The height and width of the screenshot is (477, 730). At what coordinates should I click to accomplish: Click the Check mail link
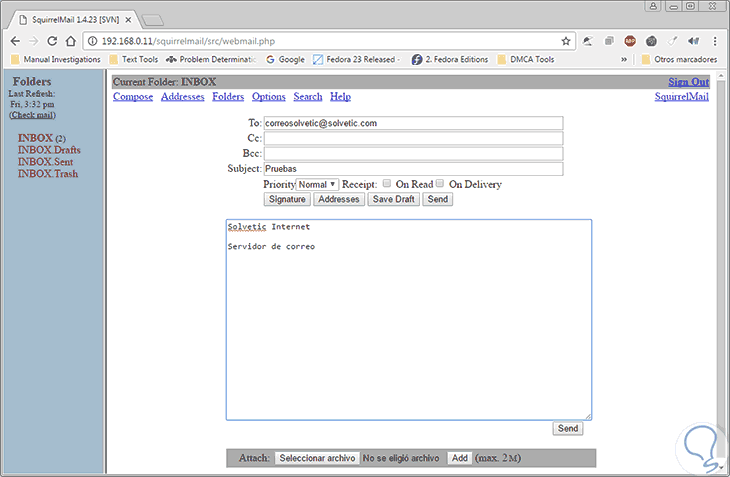pos(33,115)
